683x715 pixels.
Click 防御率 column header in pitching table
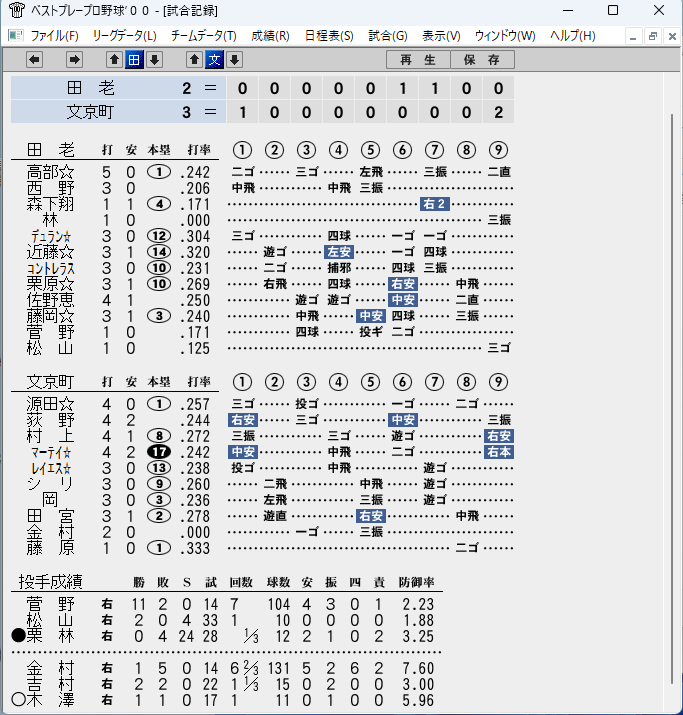416,582
